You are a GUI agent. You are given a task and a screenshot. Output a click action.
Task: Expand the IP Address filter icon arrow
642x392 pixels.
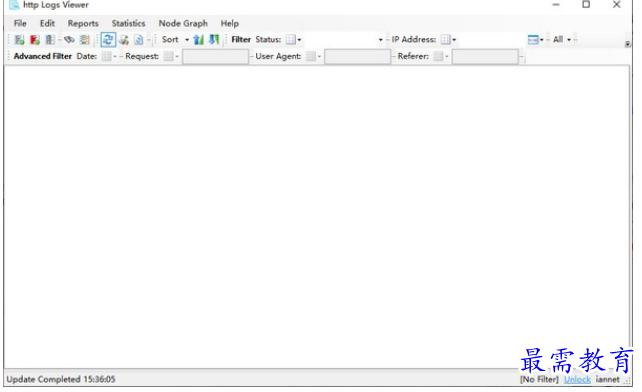coord(454,40)
